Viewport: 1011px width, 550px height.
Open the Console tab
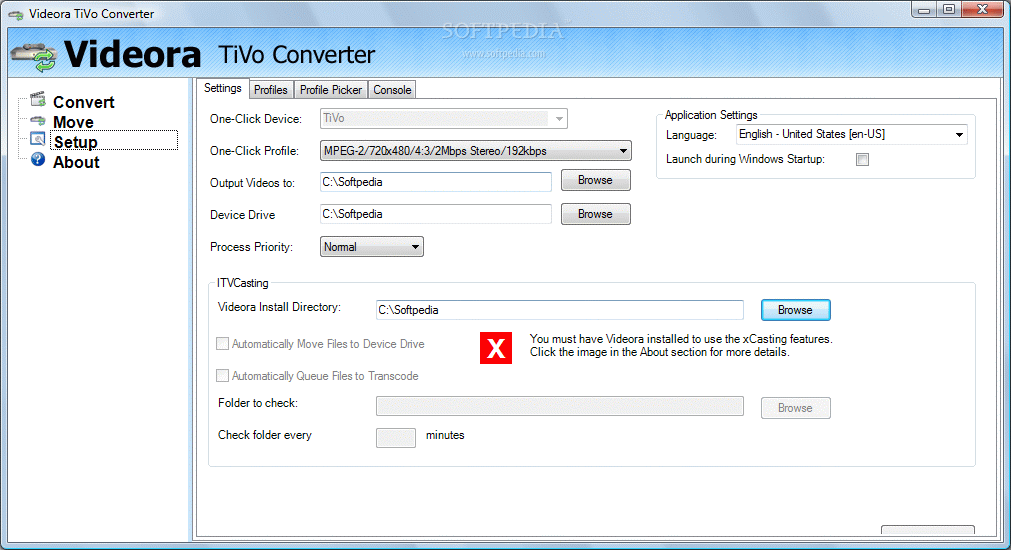point(392,90)
